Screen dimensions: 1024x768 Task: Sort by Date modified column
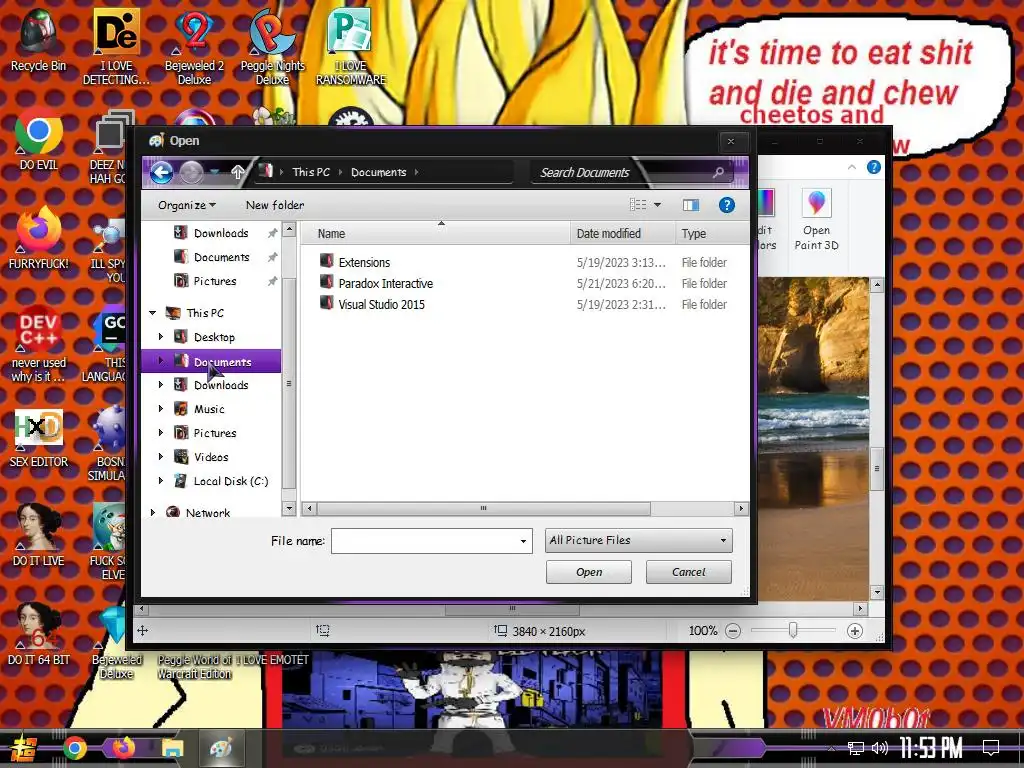click(622, 233)
